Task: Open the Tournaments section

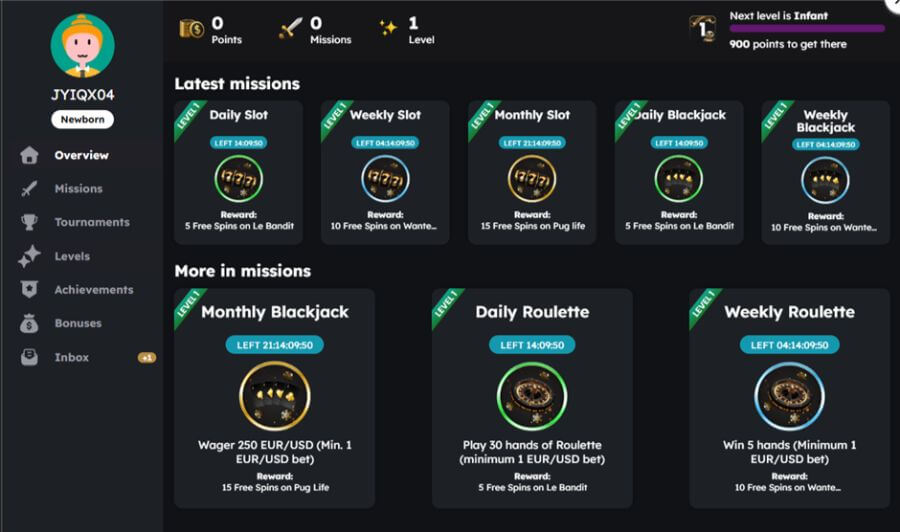Action: point(91,222)
